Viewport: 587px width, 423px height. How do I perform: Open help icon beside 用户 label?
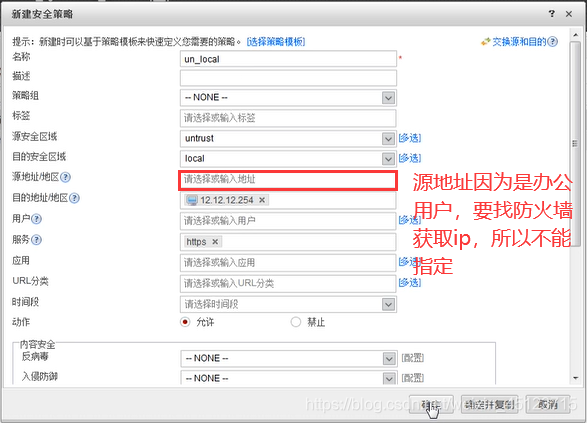click(x=36, y=219)
